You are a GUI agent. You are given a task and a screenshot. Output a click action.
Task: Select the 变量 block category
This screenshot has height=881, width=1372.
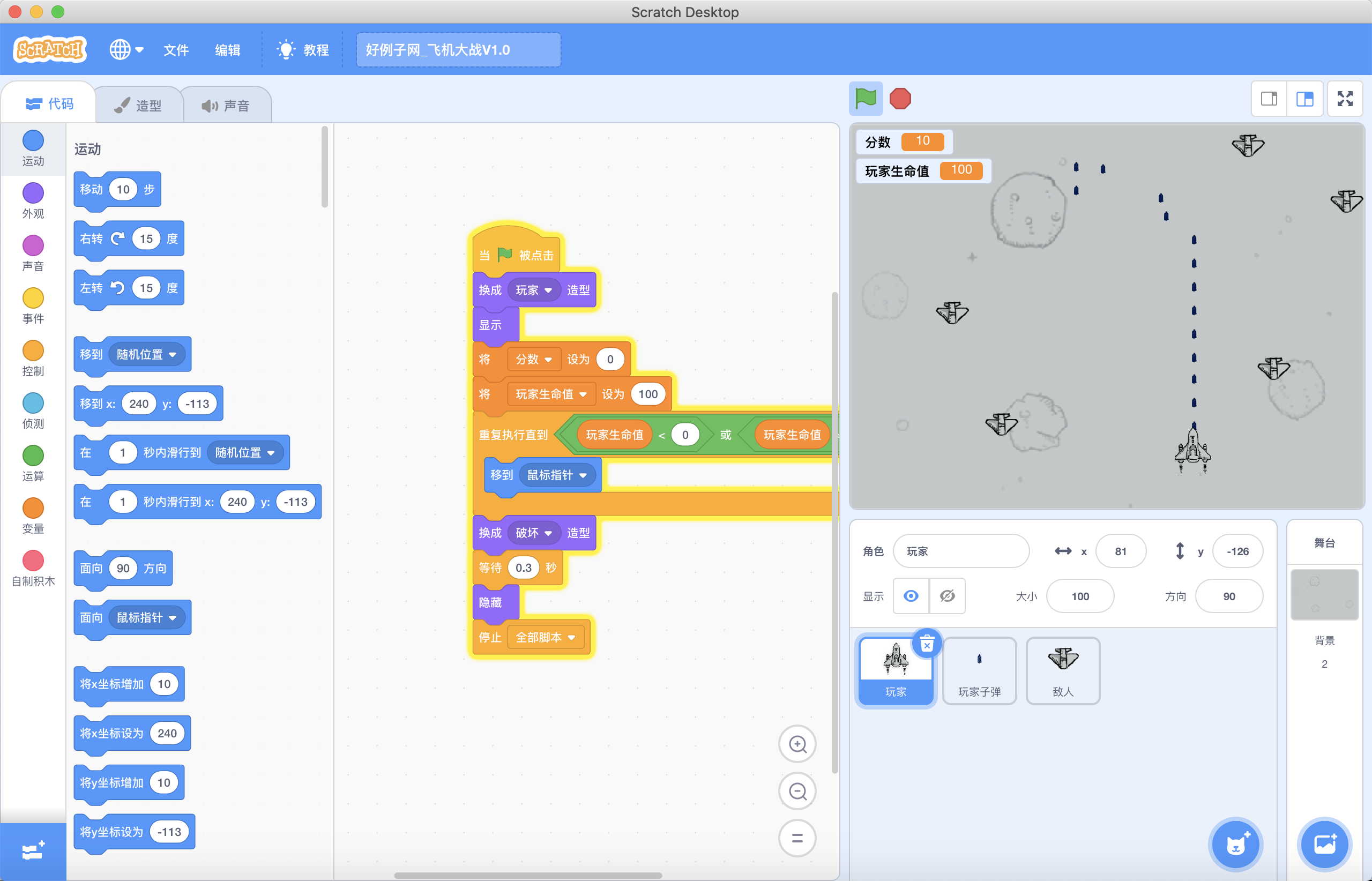33,516
